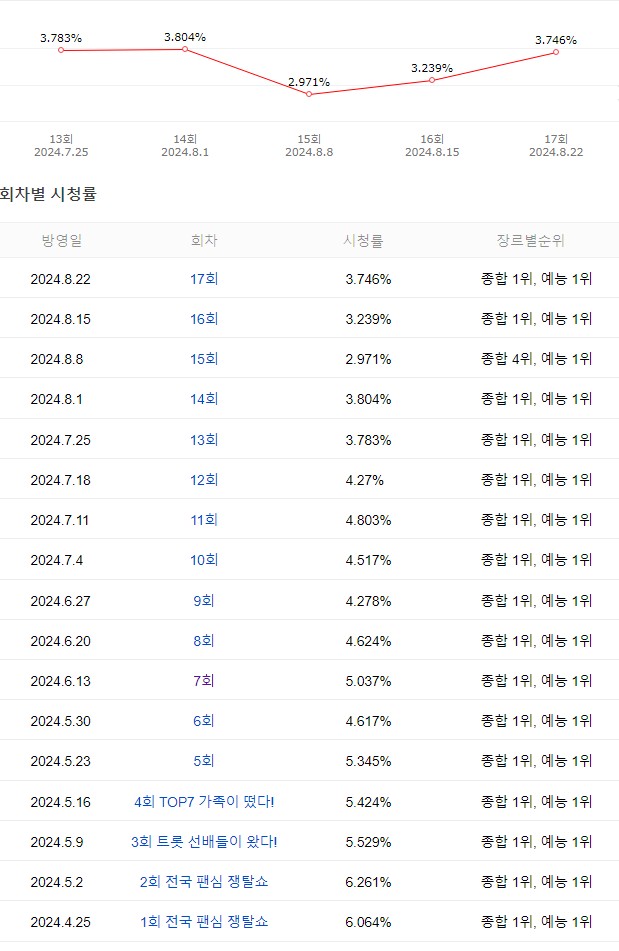Click the 14회 2024.8.1 chart axis label

185,146
